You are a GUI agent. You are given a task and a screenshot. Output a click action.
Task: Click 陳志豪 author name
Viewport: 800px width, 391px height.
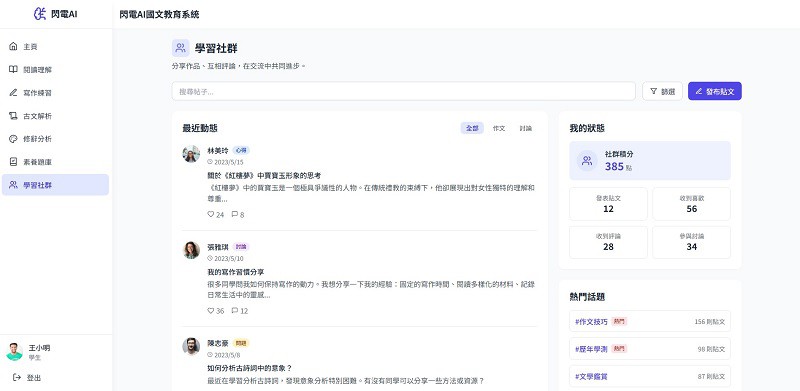click(218, 343)
